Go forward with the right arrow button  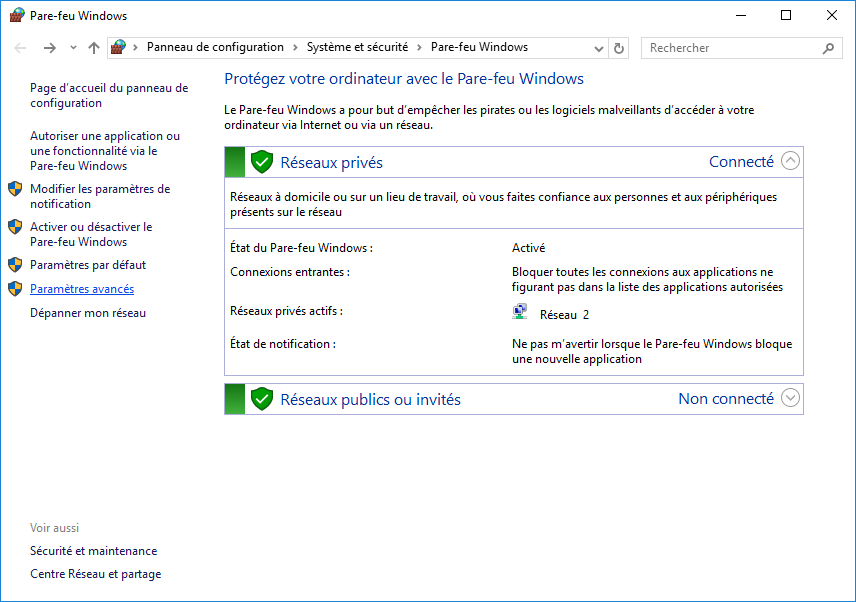[x=50, y=48]
